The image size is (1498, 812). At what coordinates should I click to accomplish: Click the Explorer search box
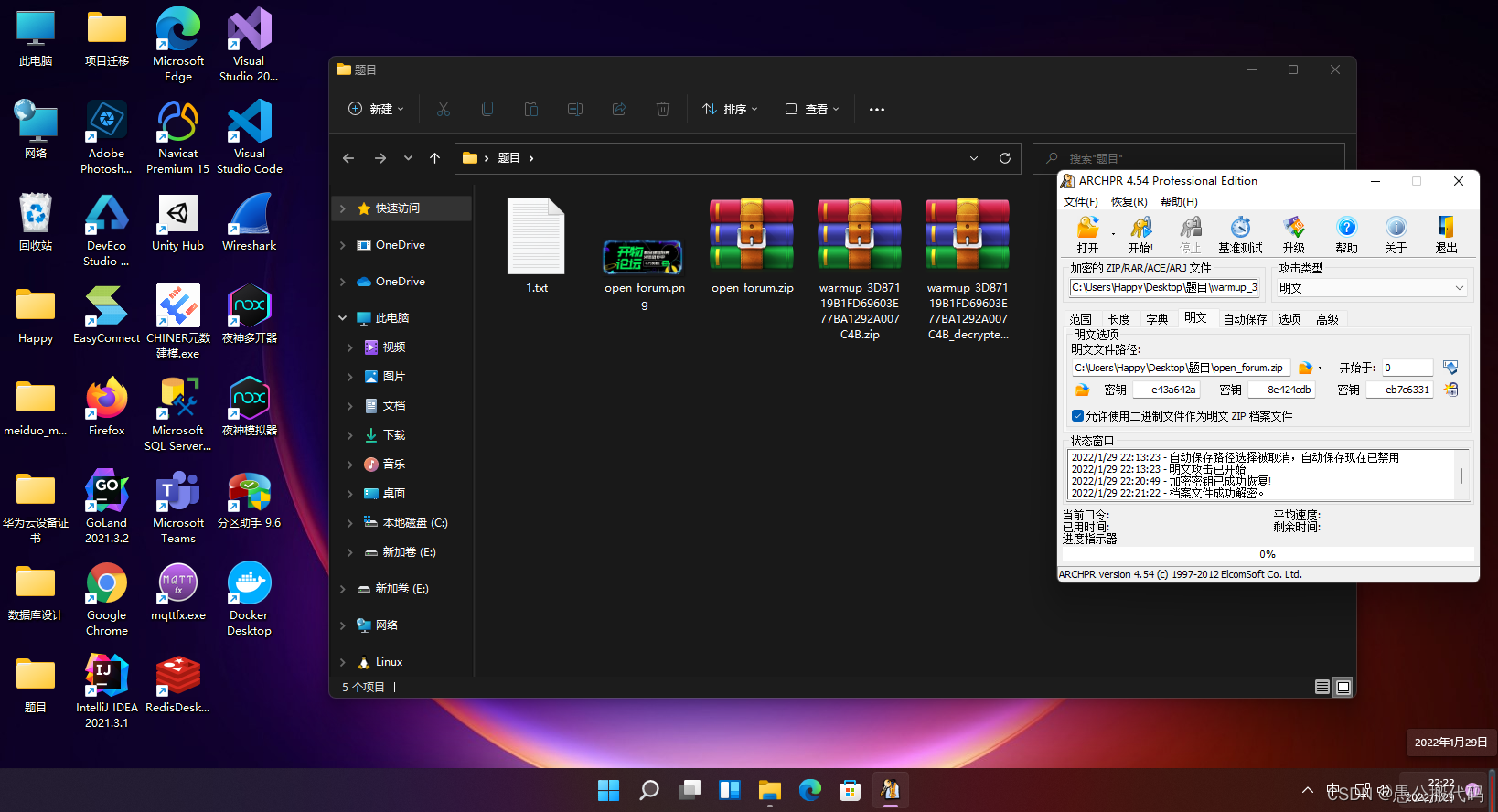pyautogui.click(x=1189, y=158)
